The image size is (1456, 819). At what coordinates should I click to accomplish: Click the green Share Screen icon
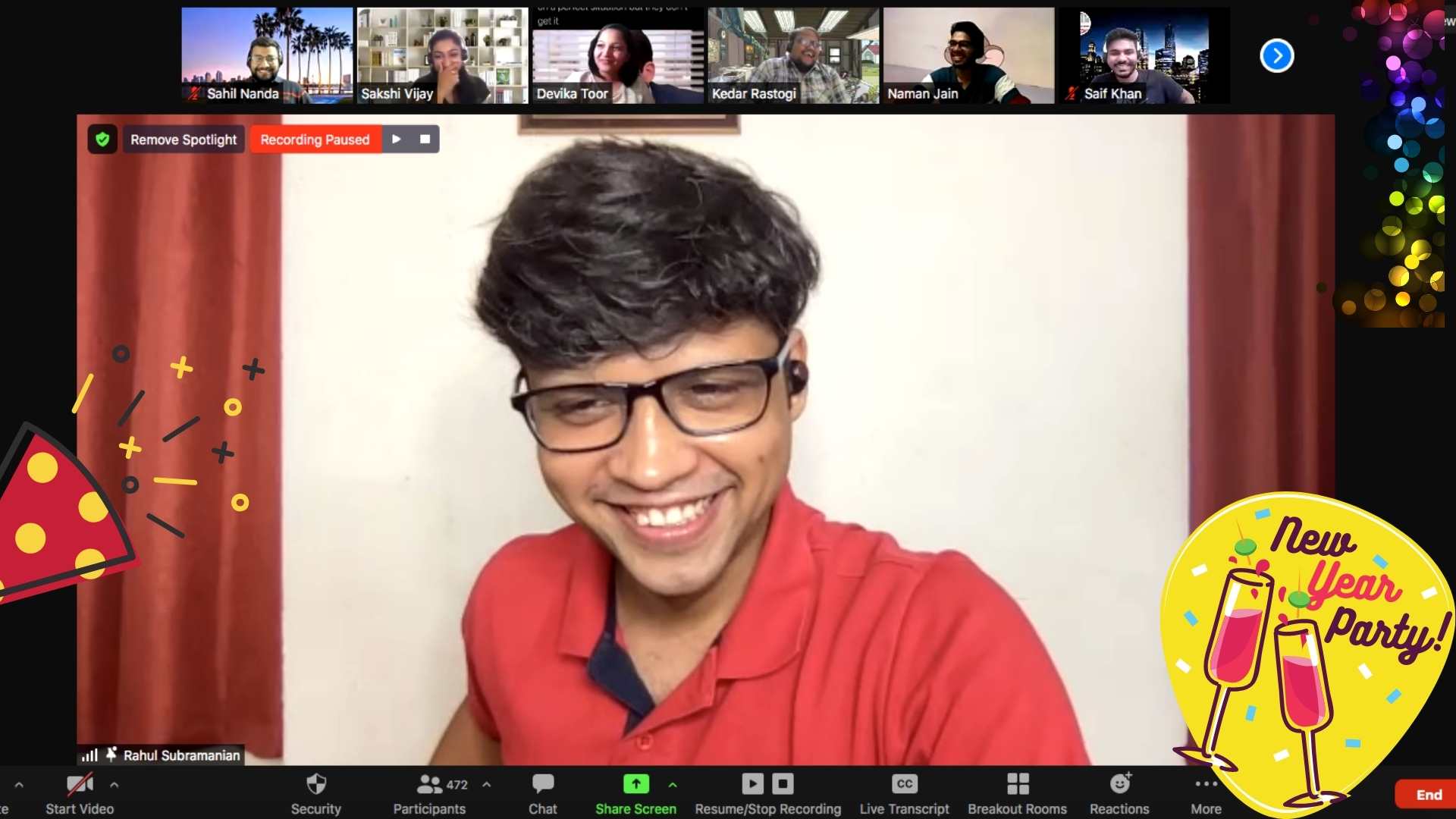point(636,784)
